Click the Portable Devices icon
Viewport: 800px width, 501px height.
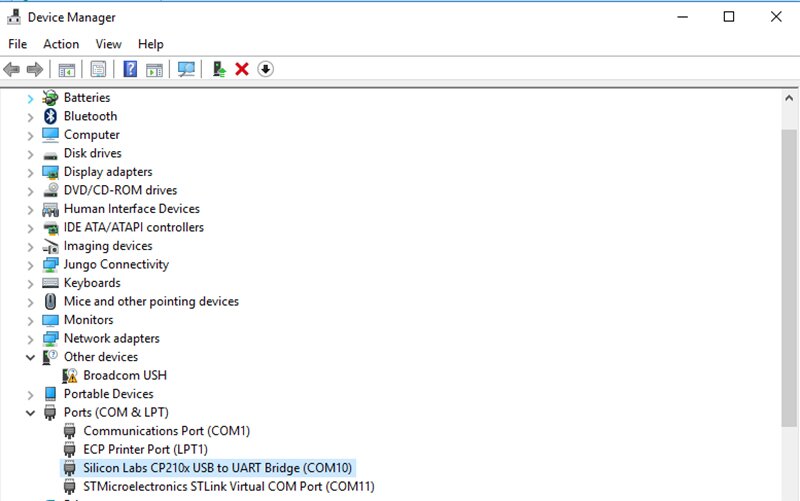point(50,394)
